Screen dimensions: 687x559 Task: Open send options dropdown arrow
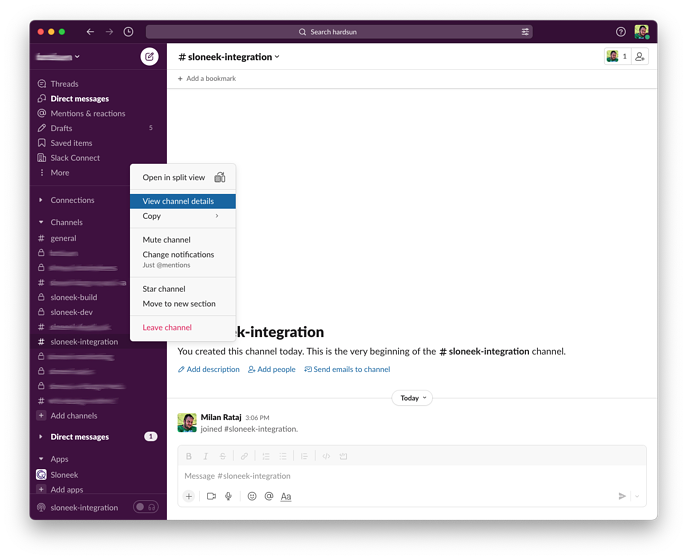[x=637, y=496]
